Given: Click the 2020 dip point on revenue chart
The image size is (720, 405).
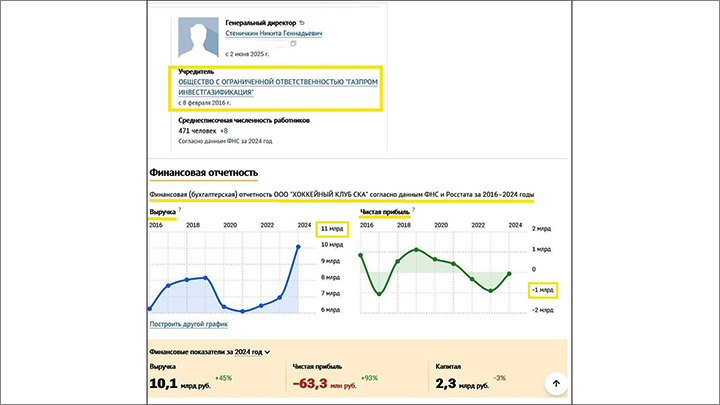Looking at the screenshot, I should [224, 307].
